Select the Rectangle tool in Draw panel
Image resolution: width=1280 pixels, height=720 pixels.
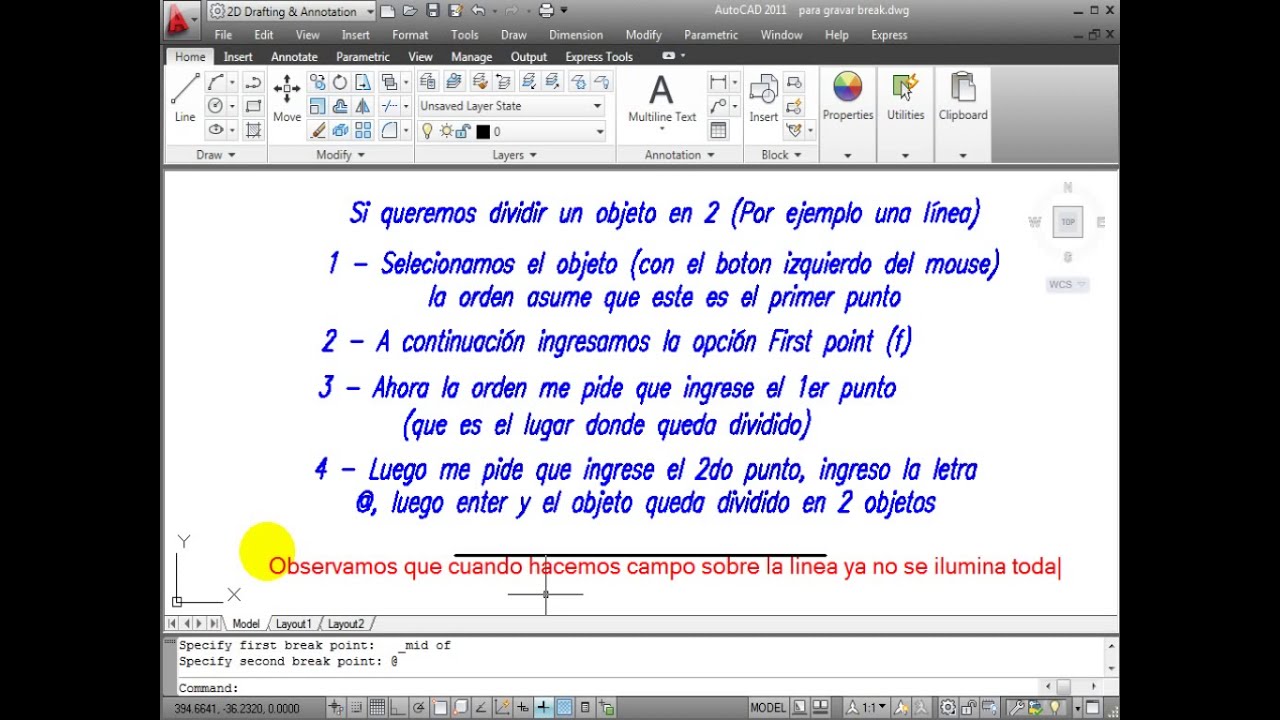point(253,106)
